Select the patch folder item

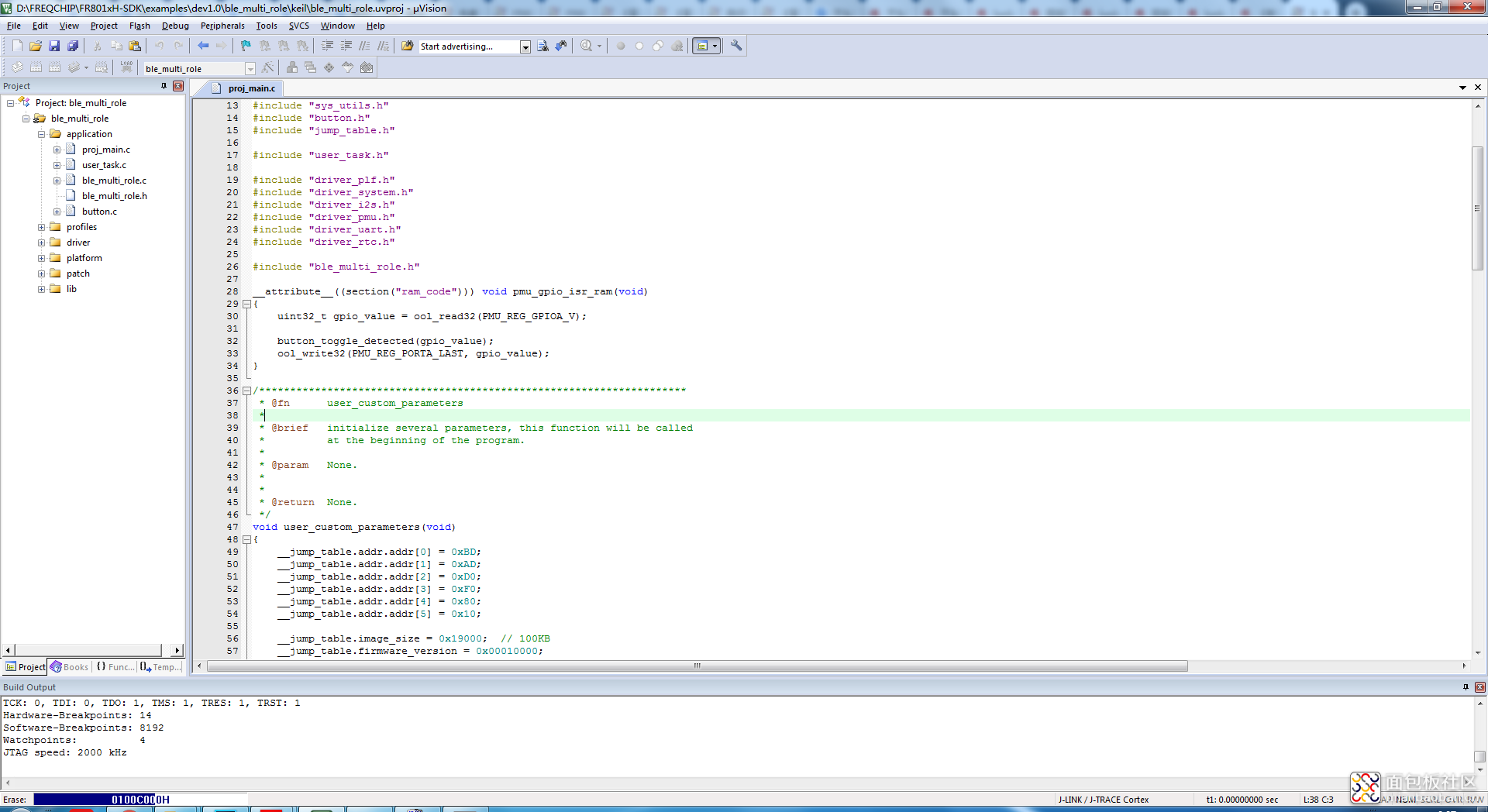[x=77, y=274]
